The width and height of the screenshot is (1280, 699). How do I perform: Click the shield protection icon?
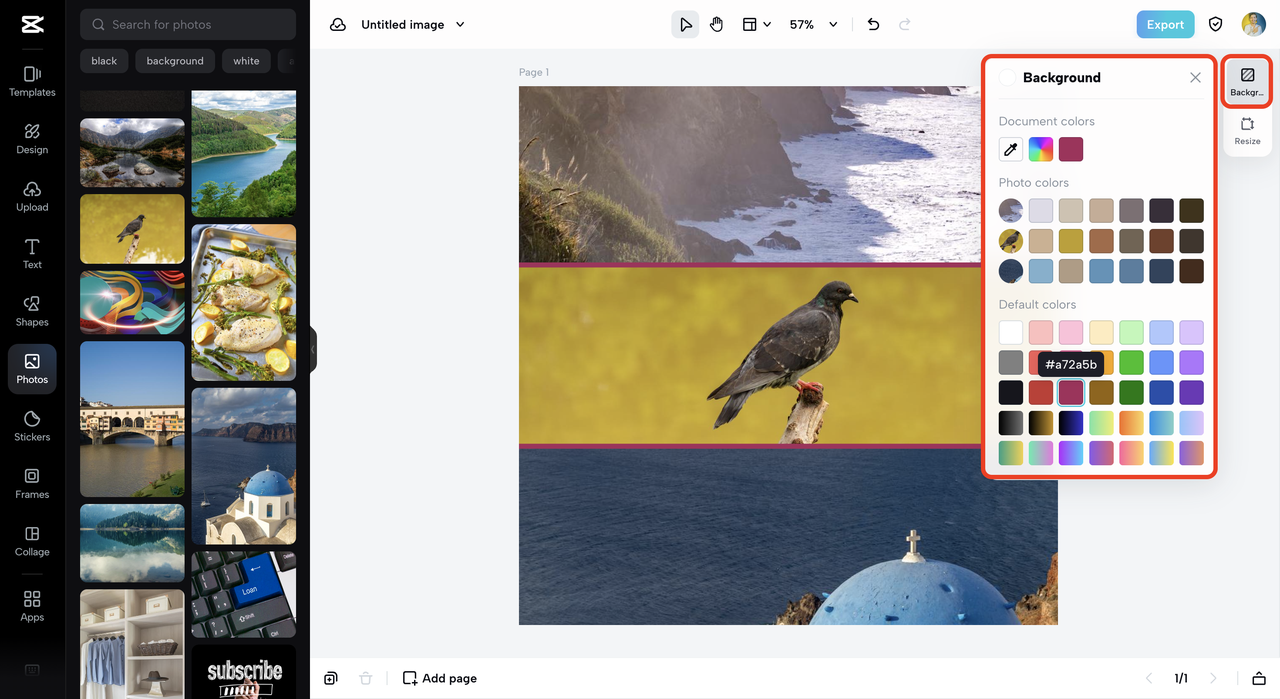coord(1216,25)
